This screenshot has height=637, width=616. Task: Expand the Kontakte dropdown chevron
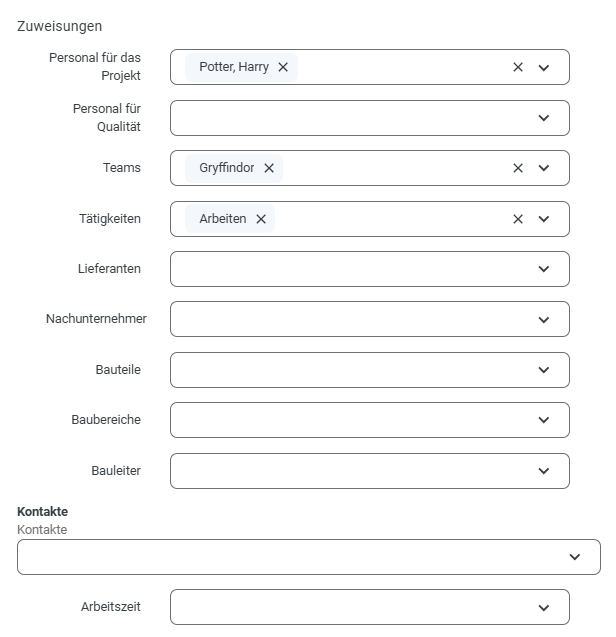click(x=575, y=557)
